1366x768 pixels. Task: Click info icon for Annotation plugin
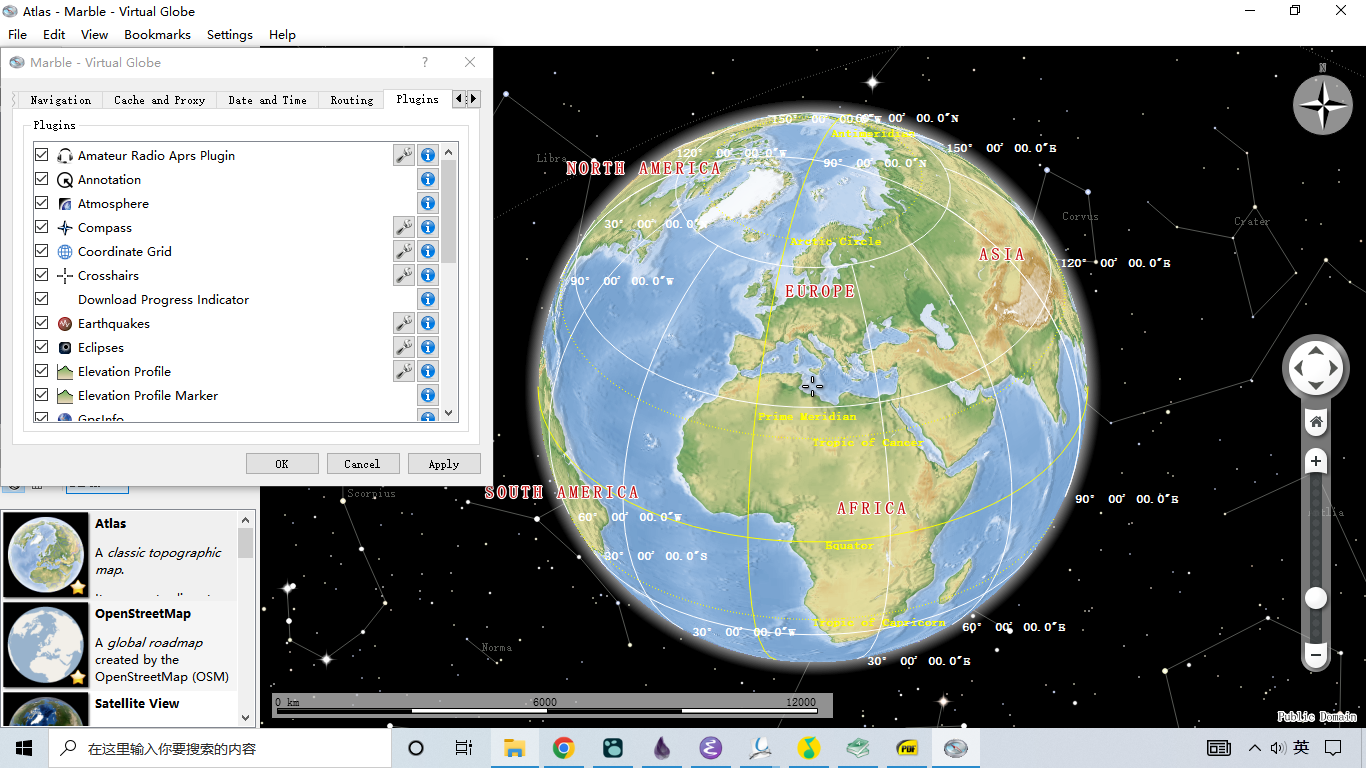[428, 179]
